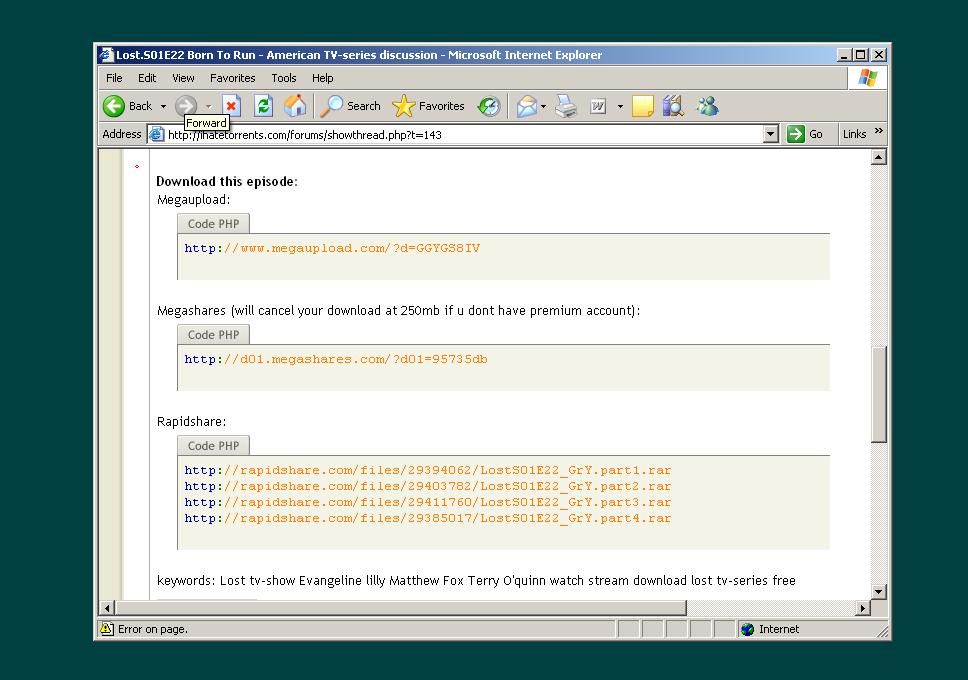Open the Favorites star toolbar button

(429, 106)
